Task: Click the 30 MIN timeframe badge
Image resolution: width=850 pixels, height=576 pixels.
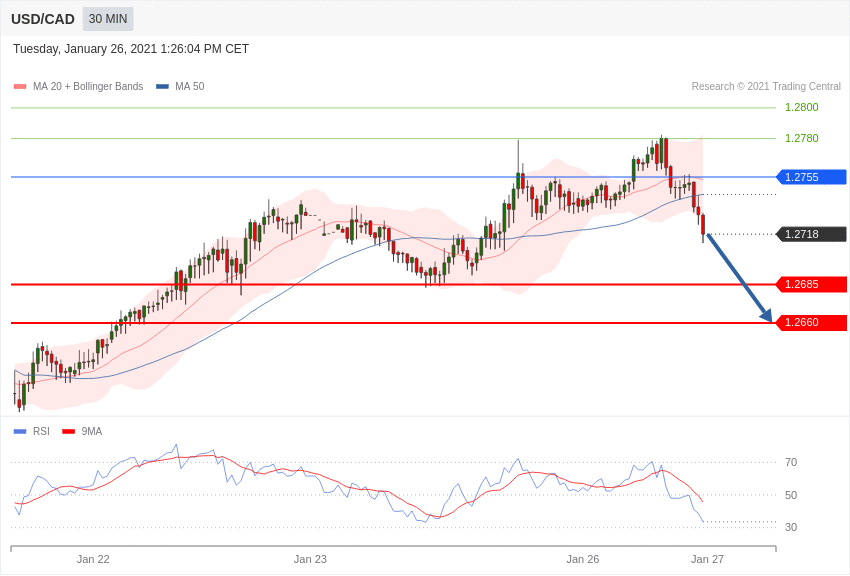Action: [108, 19]
